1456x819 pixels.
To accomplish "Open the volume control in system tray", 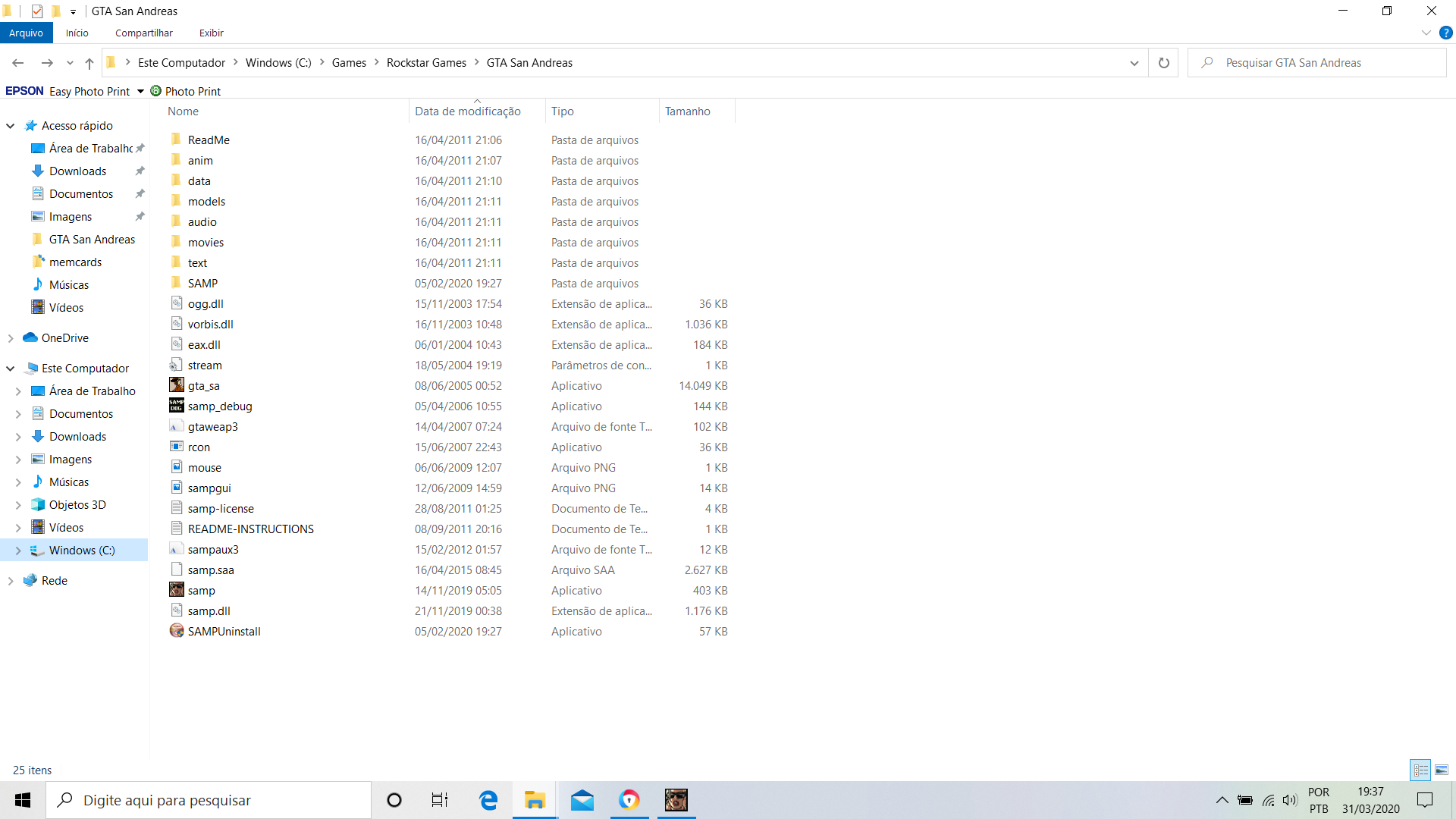I will tap(1290, 800).
